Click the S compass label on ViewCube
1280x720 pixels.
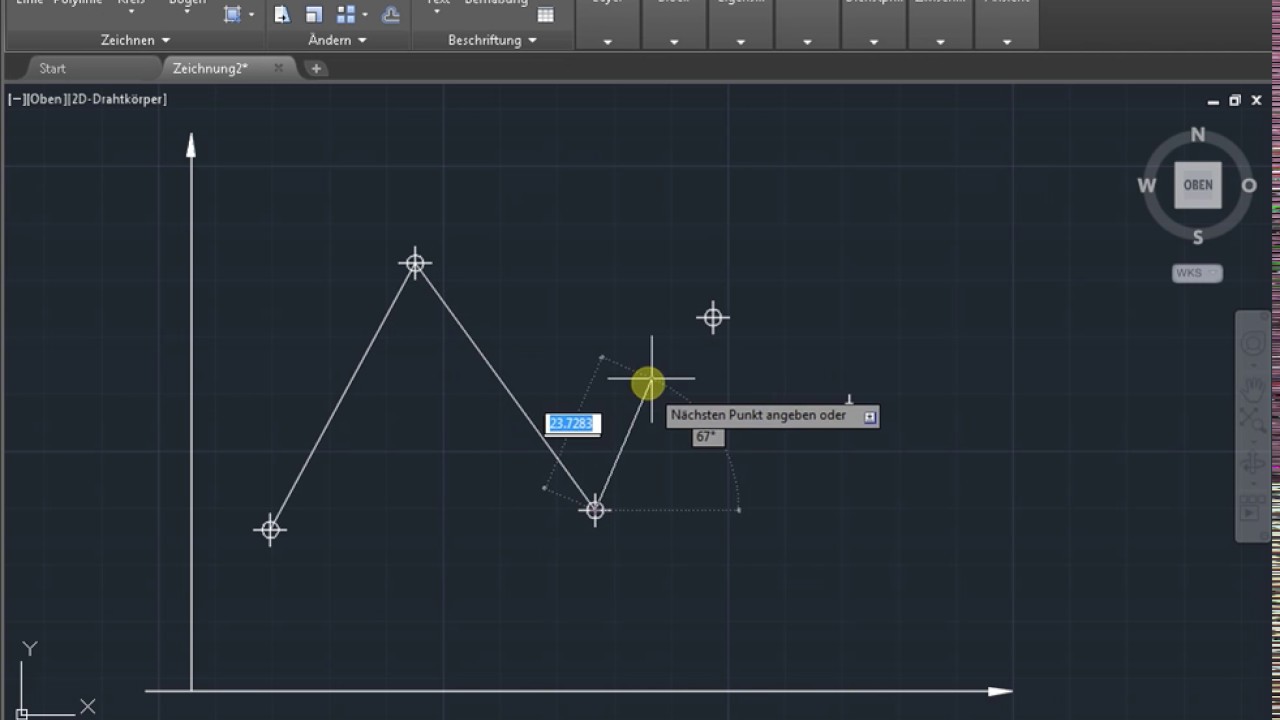point(1198,237)
